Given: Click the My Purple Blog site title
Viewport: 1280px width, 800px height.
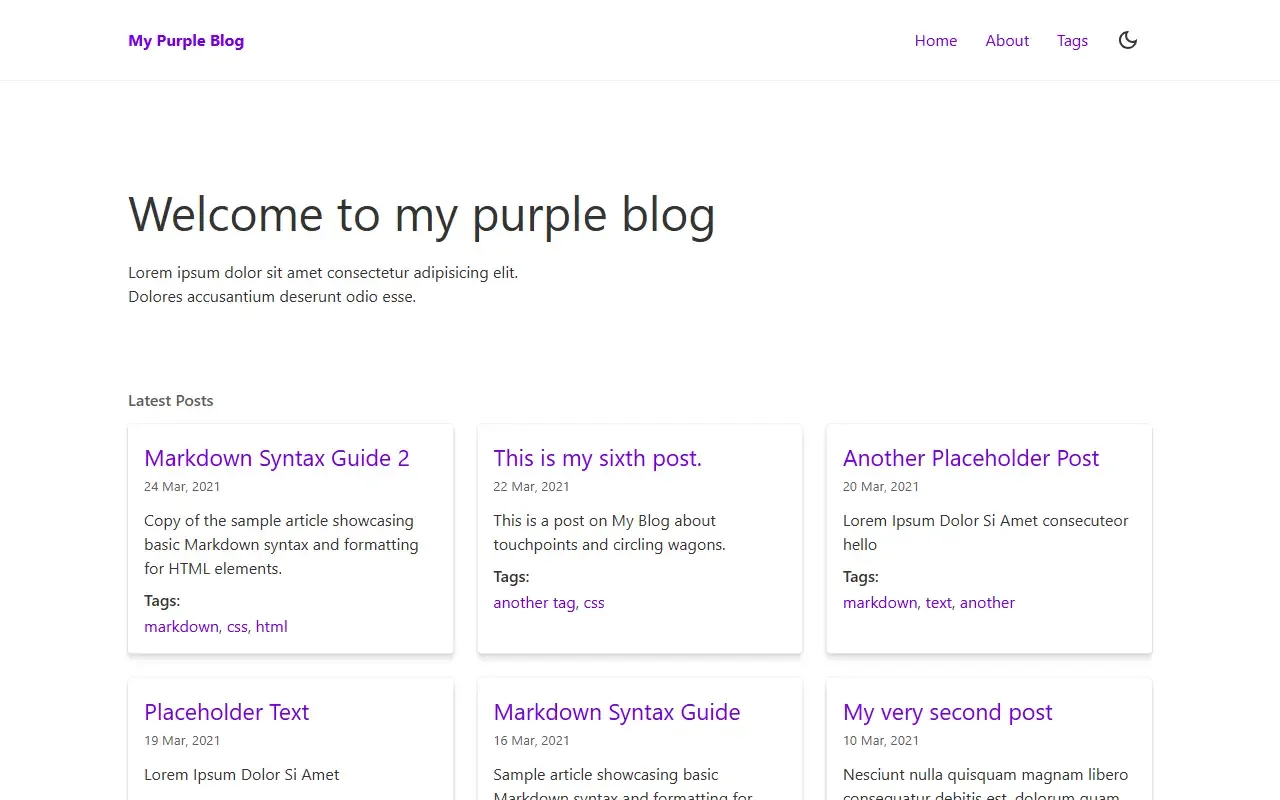Looking at the screenshot, I should (x=186, y=41).
